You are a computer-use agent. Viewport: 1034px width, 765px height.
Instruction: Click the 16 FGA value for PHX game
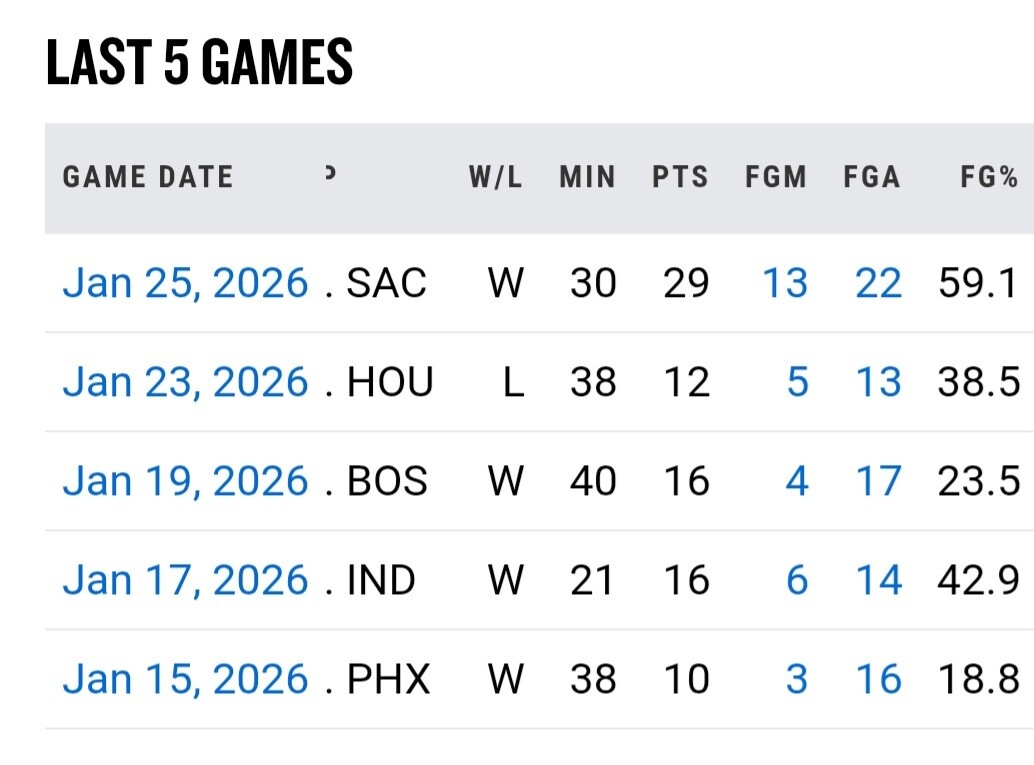point(878,679)
